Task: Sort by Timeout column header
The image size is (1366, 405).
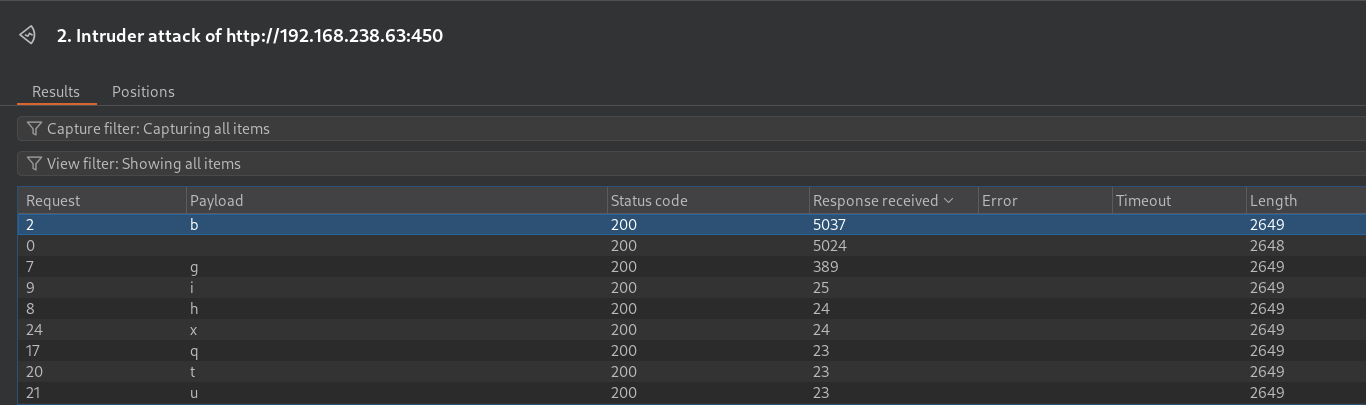Action: pos(1179,201)
